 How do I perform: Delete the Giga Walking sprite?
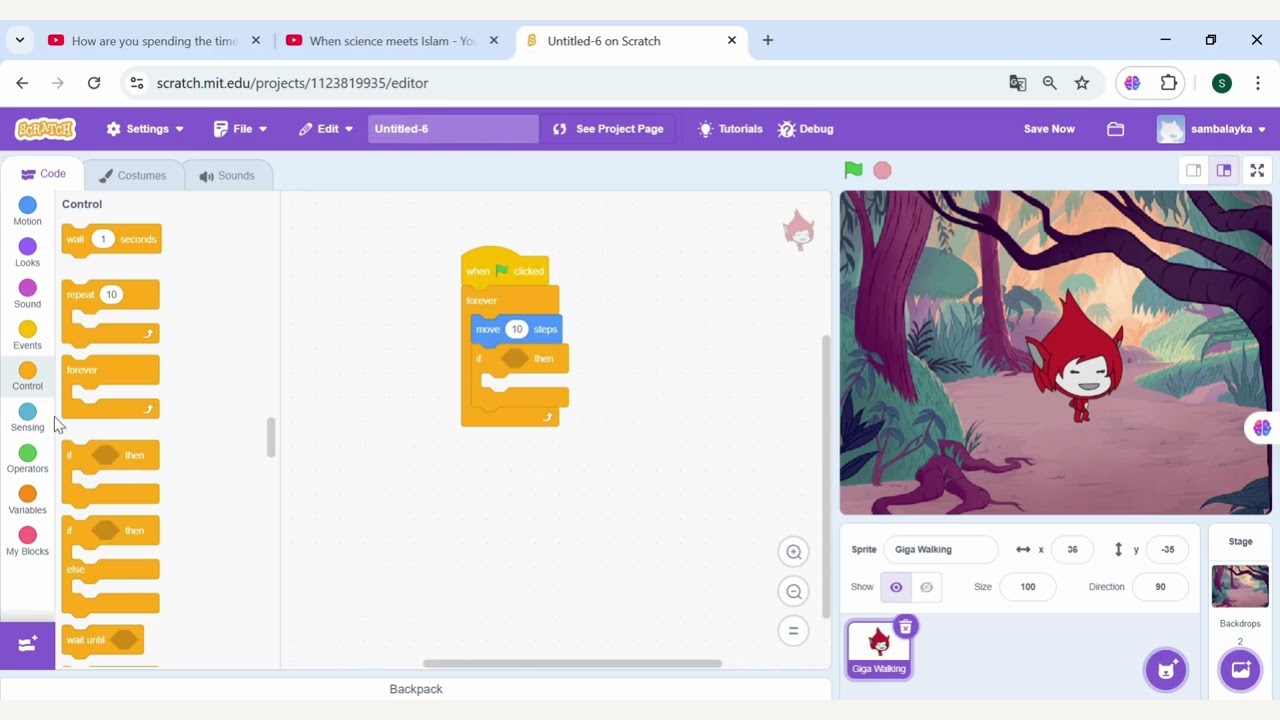tap(905, 627)
